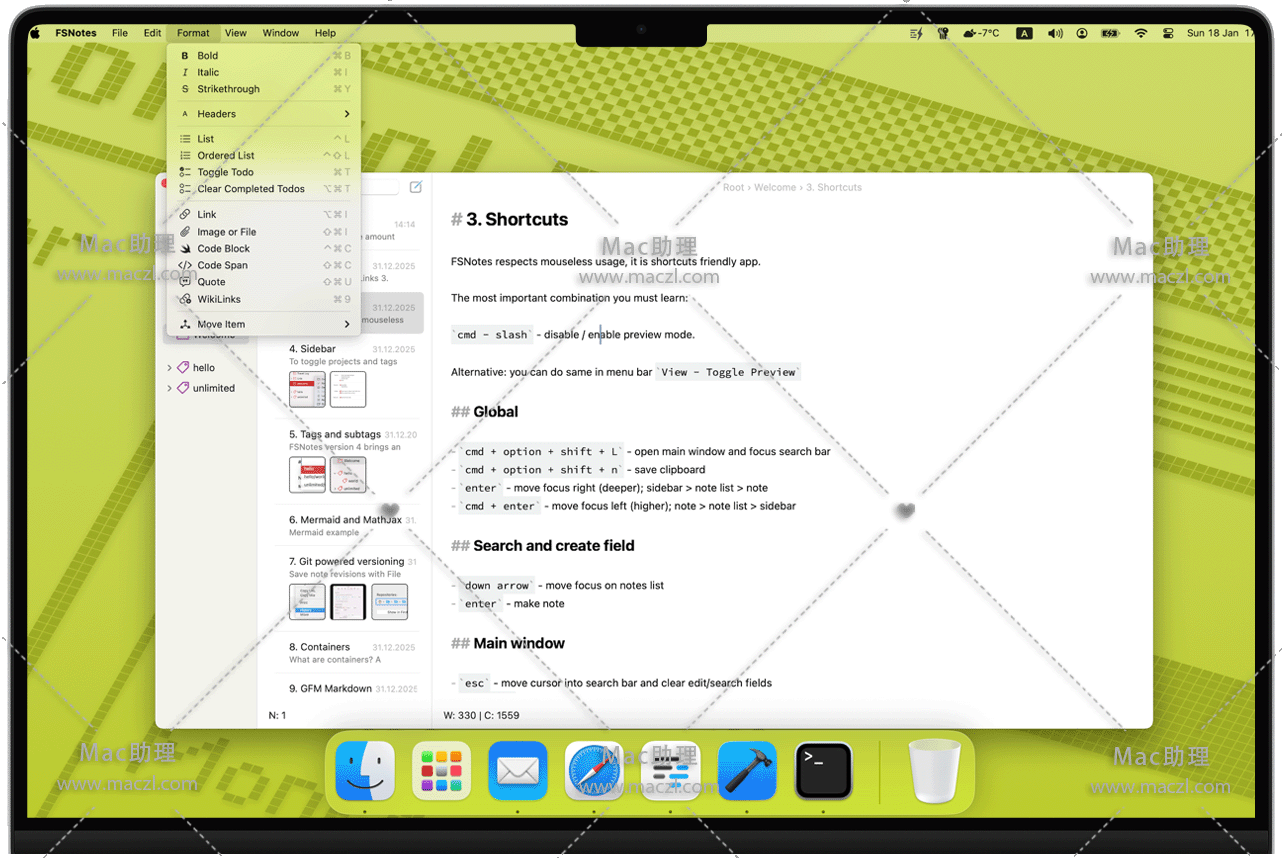Image resolution: width=1282 pixels, height=858 pixels.
Task: Click the Strikethrough S icon
Action: (x=185, y=89)
